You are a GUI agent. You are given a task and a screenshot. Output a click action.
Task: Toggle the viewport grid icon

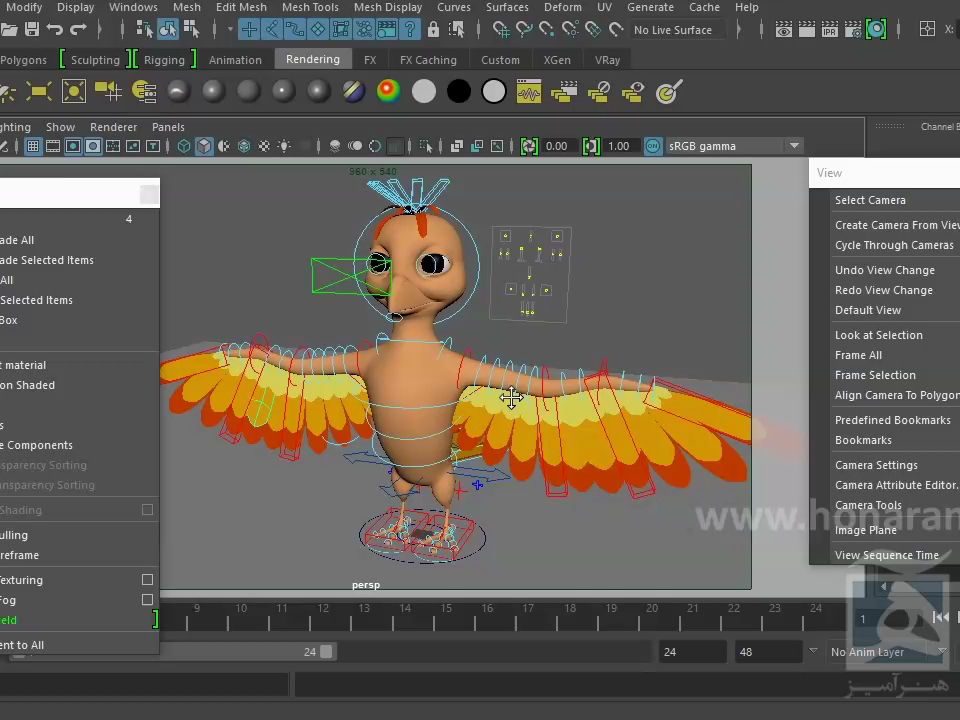pos(33,146)
